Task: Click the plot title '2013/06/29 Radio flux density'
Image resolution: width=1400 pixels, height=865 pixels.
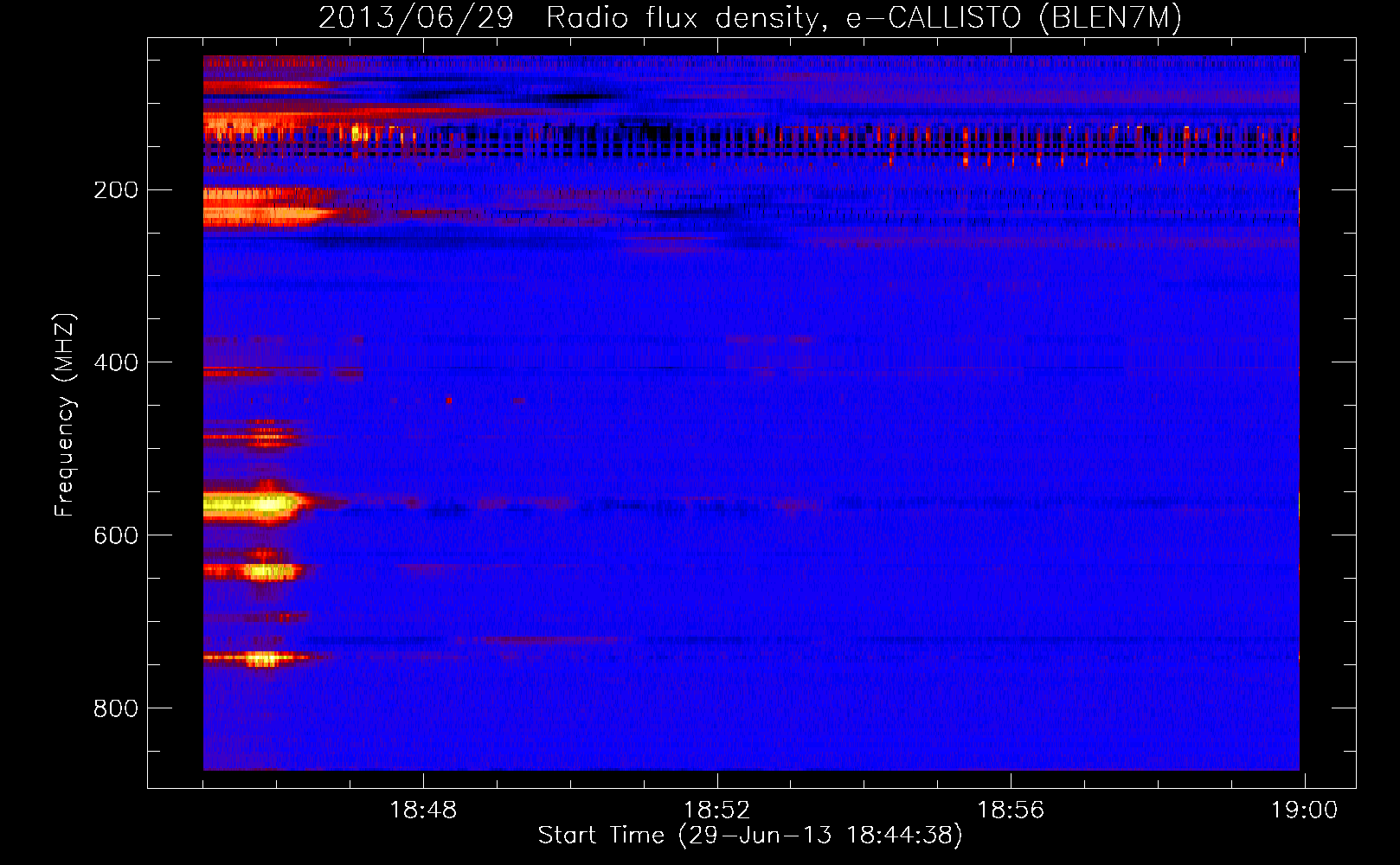Action: (x=749, y=17)
